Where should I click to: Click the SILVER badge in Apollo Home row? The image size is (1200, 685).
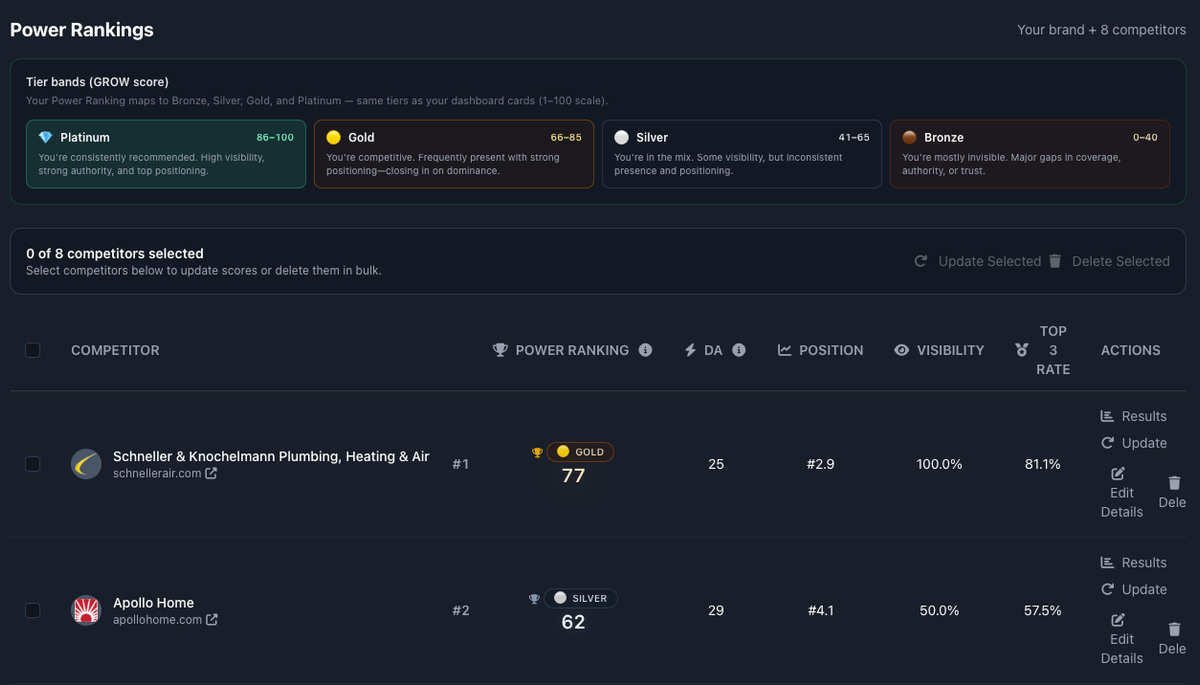pos(581,599)
